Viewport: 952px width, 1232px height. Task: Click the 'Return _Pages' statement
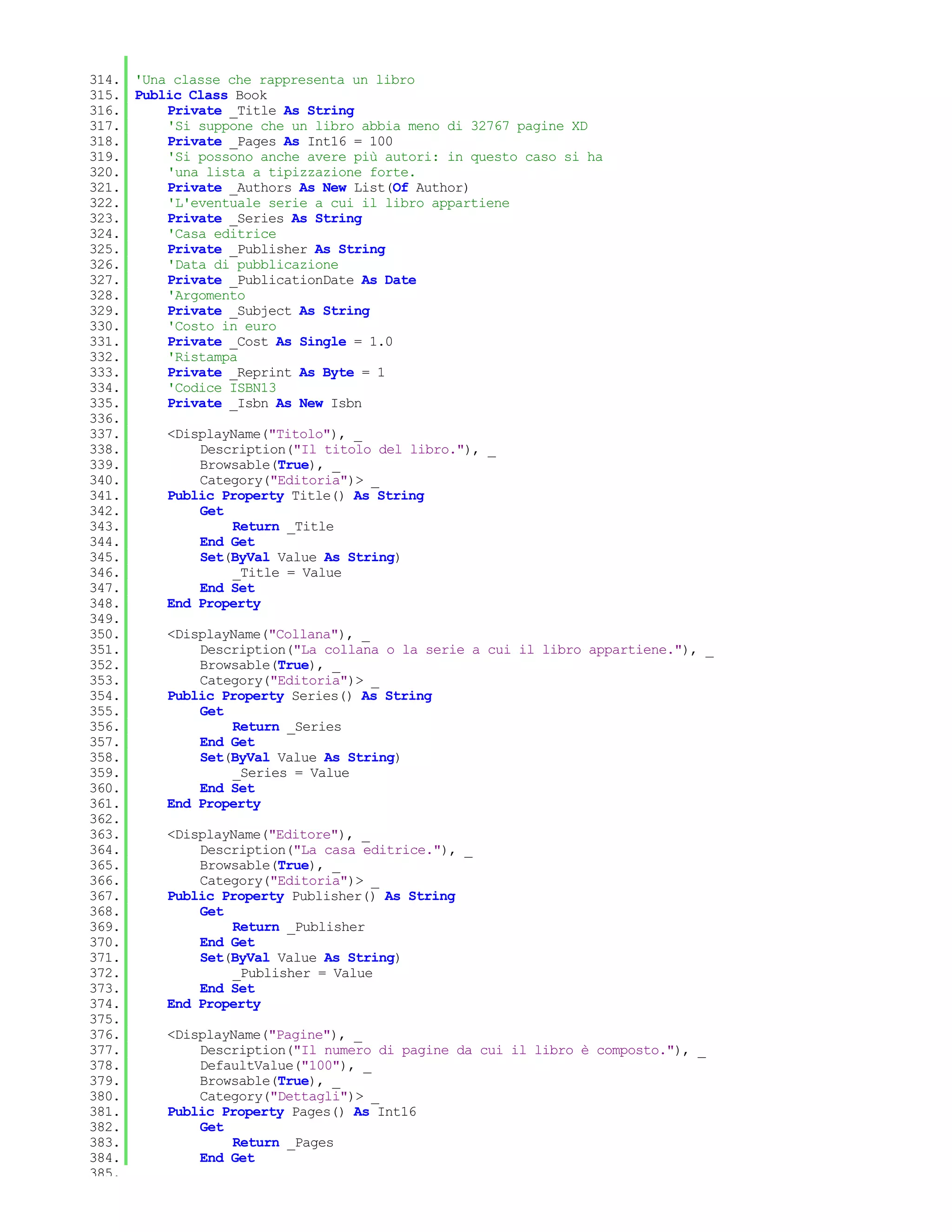(283, 1142)
